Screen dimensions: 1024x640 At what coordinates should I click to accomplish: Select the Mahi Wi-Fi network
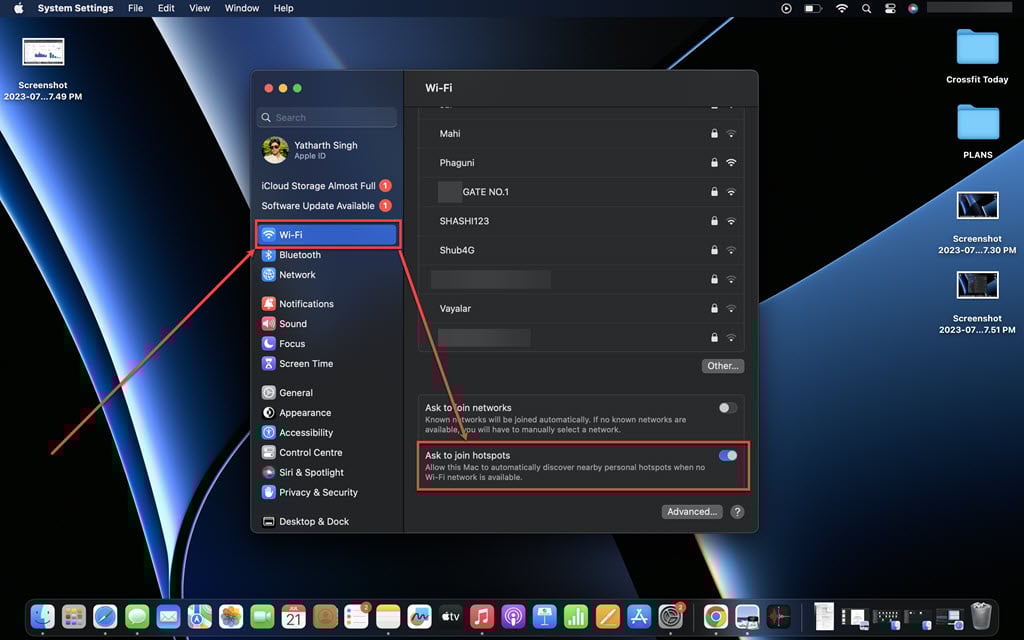pyautogui.click(x=581, y=133)
